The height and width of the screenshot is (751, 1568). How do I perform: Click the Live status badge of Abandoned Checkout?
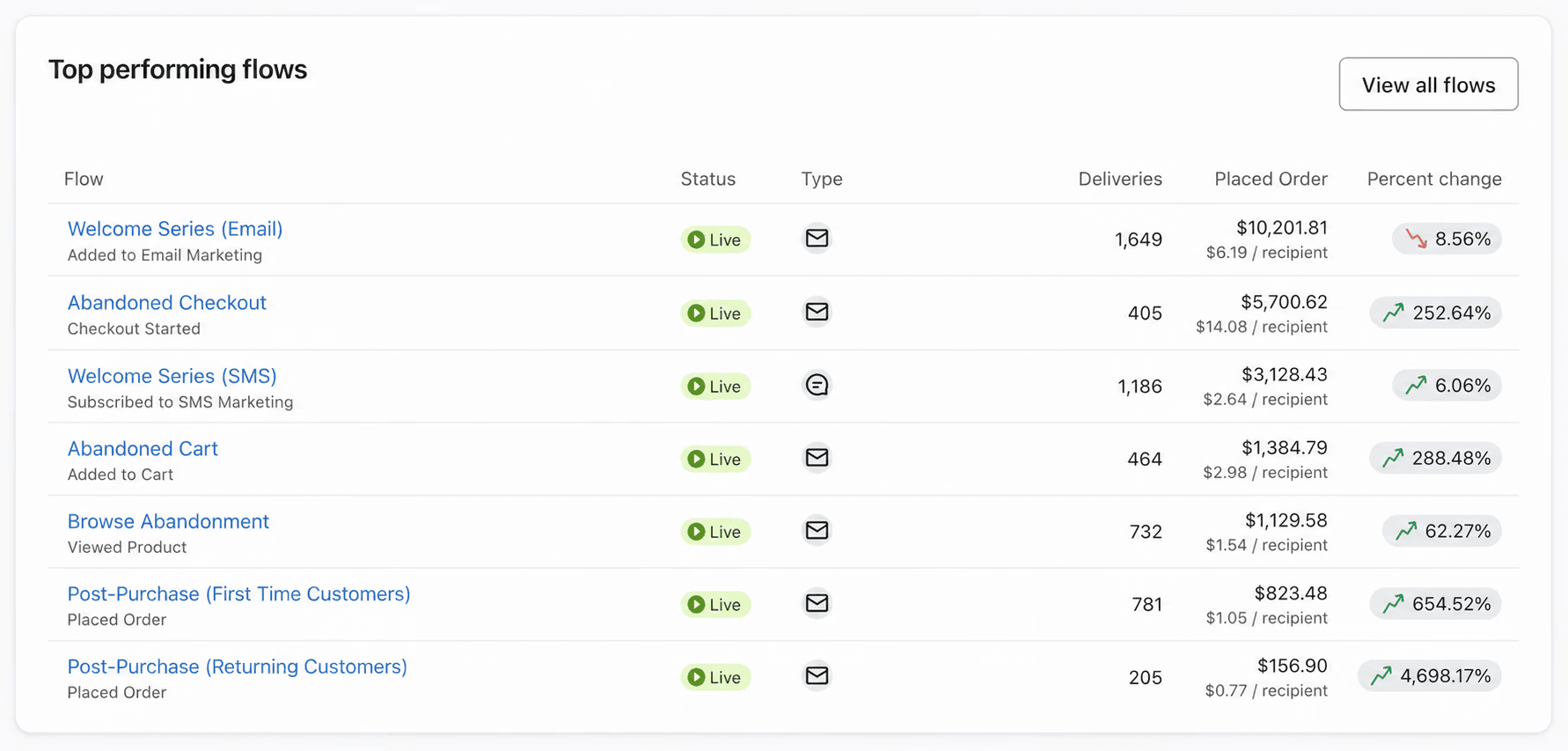[x=714, y=313]
